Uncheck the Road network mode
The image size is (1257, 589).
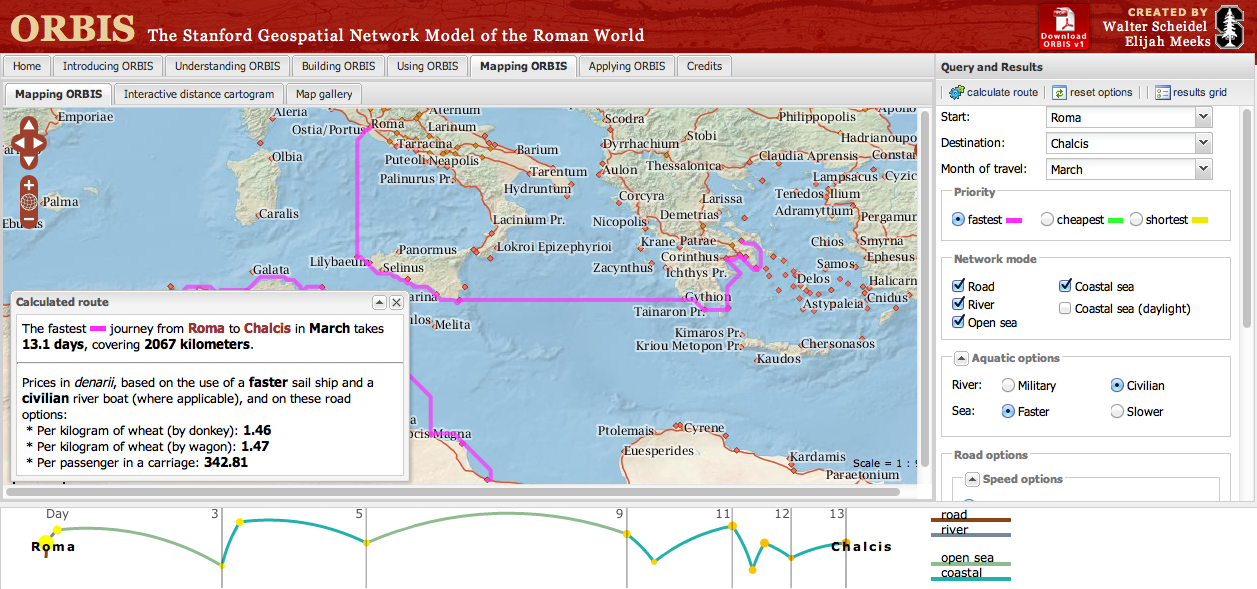(959, 286)
